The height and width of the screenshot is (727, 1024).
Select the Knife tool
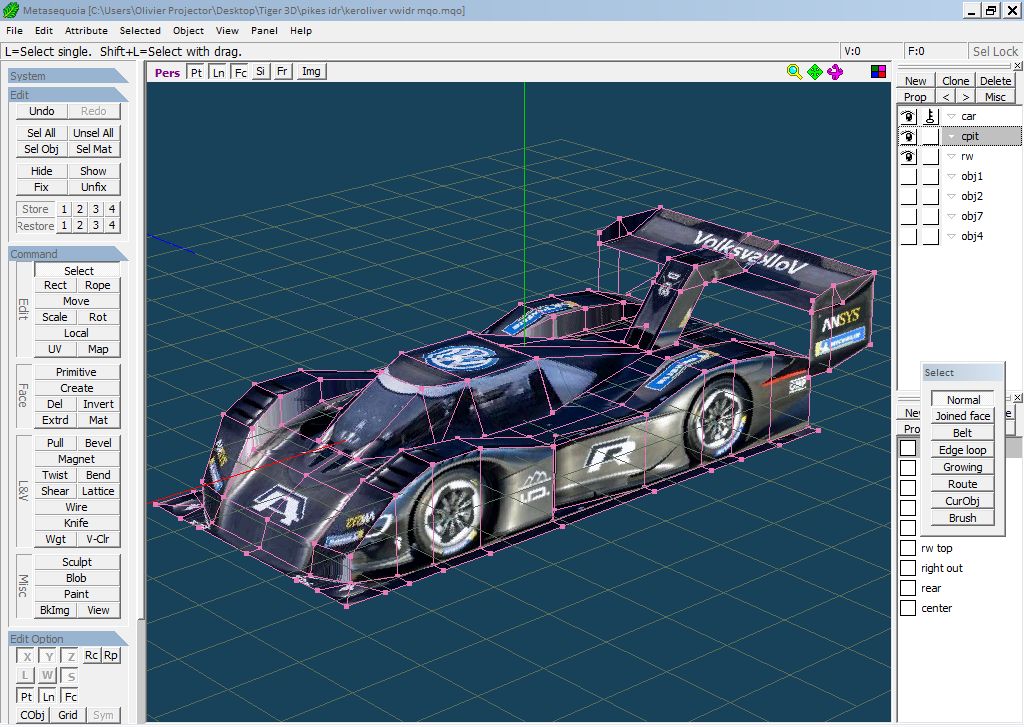coord(77,523)
